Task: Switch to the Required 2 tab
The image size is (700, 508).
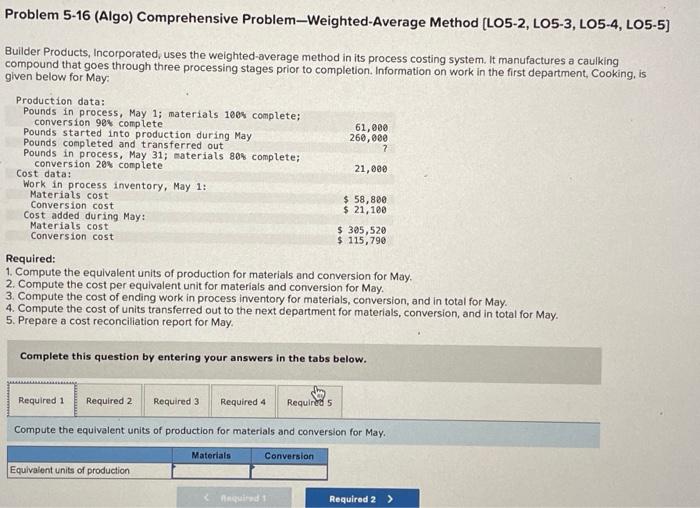Action: (109, 400)
